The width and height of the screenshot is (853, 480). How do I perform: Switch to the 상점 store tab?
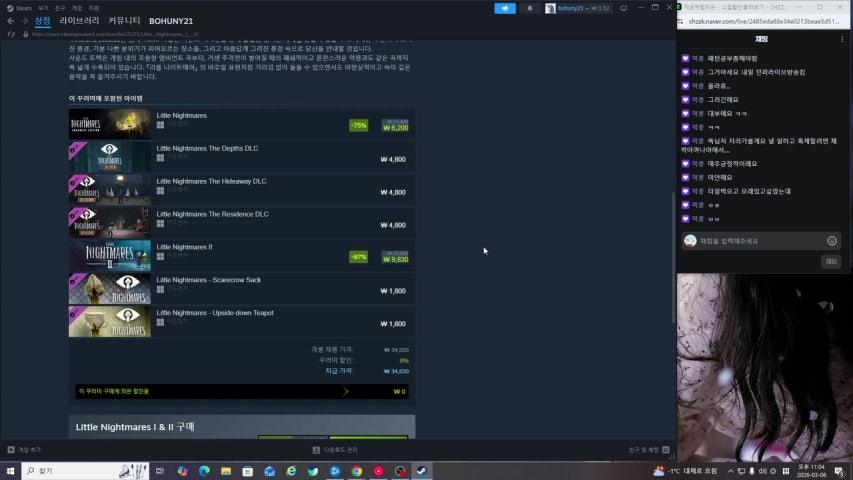coord(42,21)
